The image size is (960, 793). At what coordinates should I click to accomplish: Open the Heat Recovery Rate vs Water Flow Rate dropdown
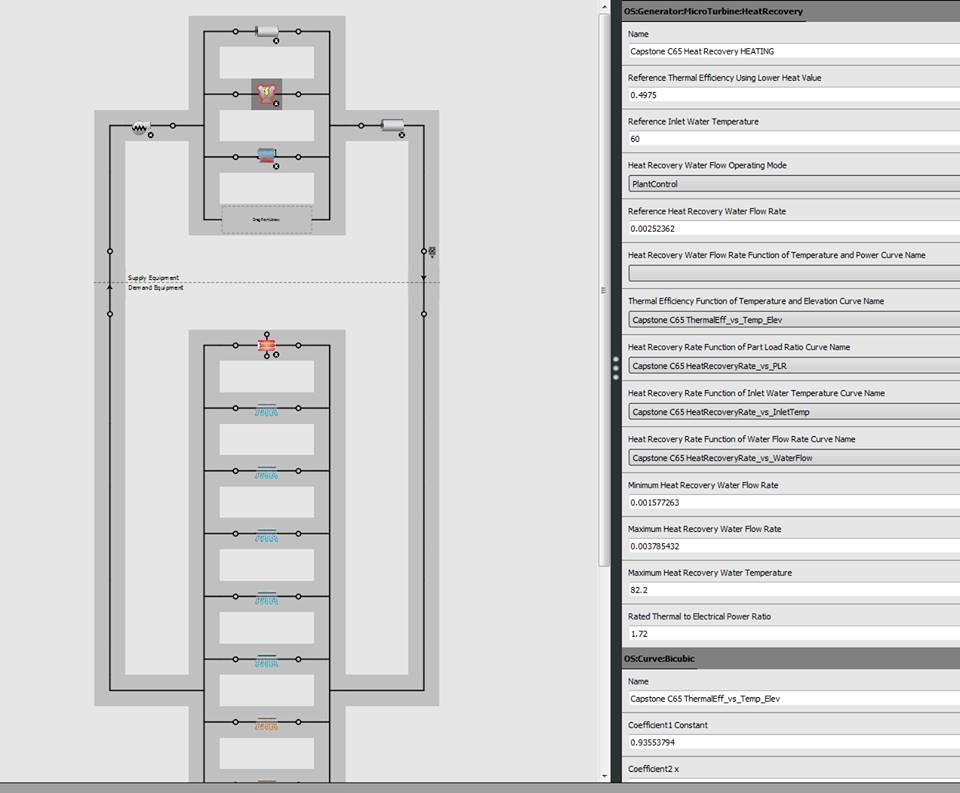click(x=794, y=457)
